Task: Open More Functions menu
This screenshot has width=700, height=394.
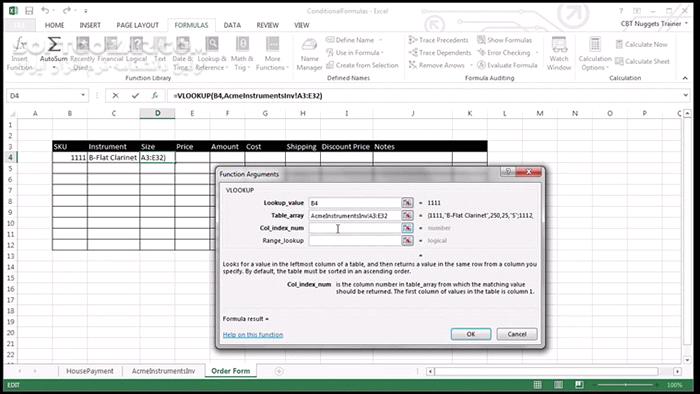Action: pyautogui.click(x=272, y=54)
